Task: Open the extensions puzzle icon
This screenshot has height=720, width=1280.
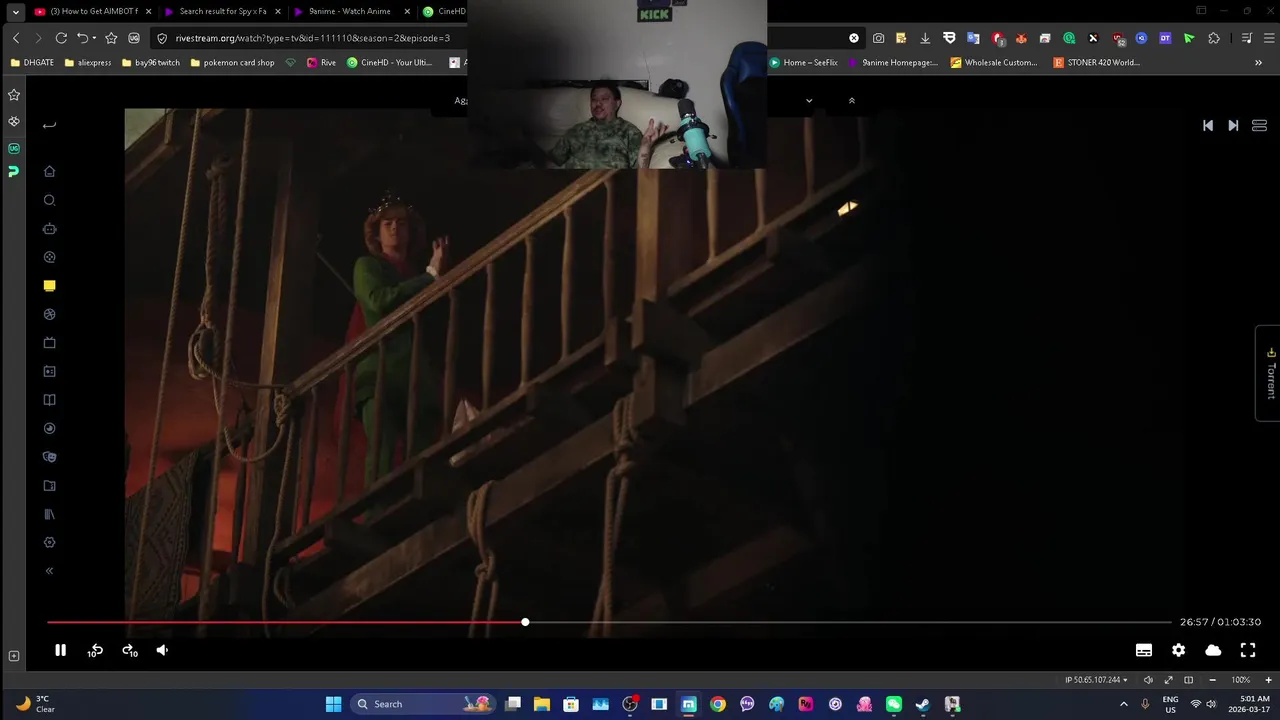Action: click(1214, 38)
